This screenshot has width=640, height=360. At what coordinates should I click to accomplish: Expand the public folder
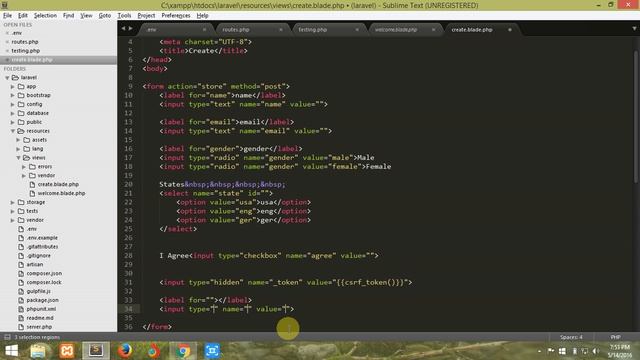click(13, 122)
